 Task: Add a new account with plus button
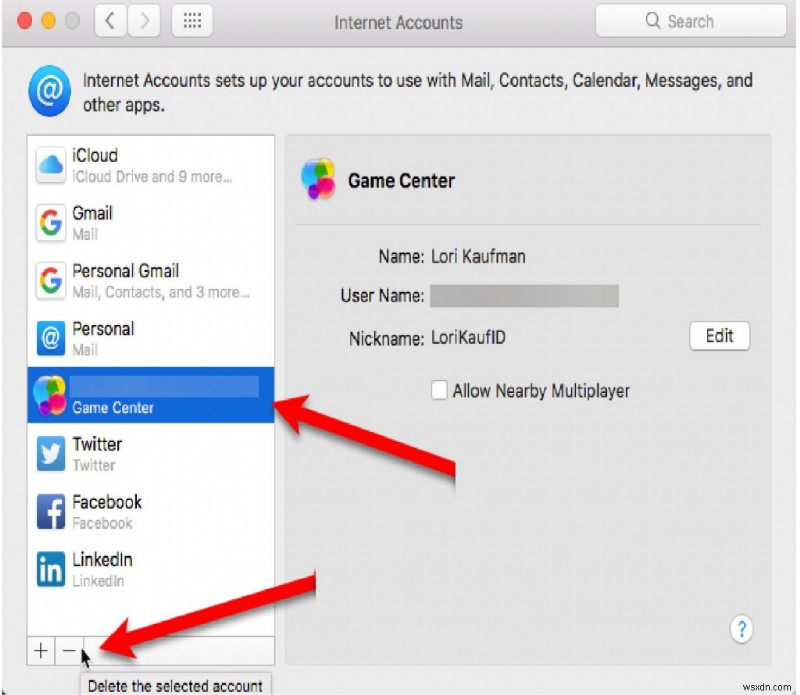tap(40, 651)
